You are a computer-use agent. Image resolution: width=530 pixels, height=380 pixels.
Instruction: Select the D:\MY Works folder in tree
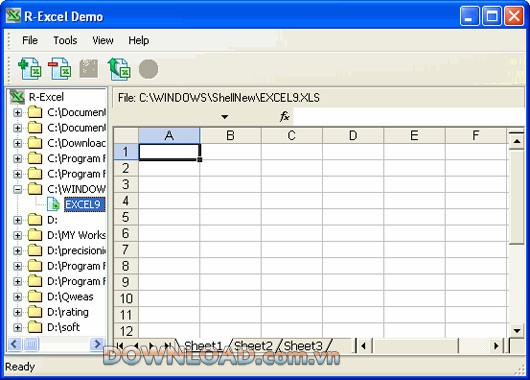coord(76,235)
